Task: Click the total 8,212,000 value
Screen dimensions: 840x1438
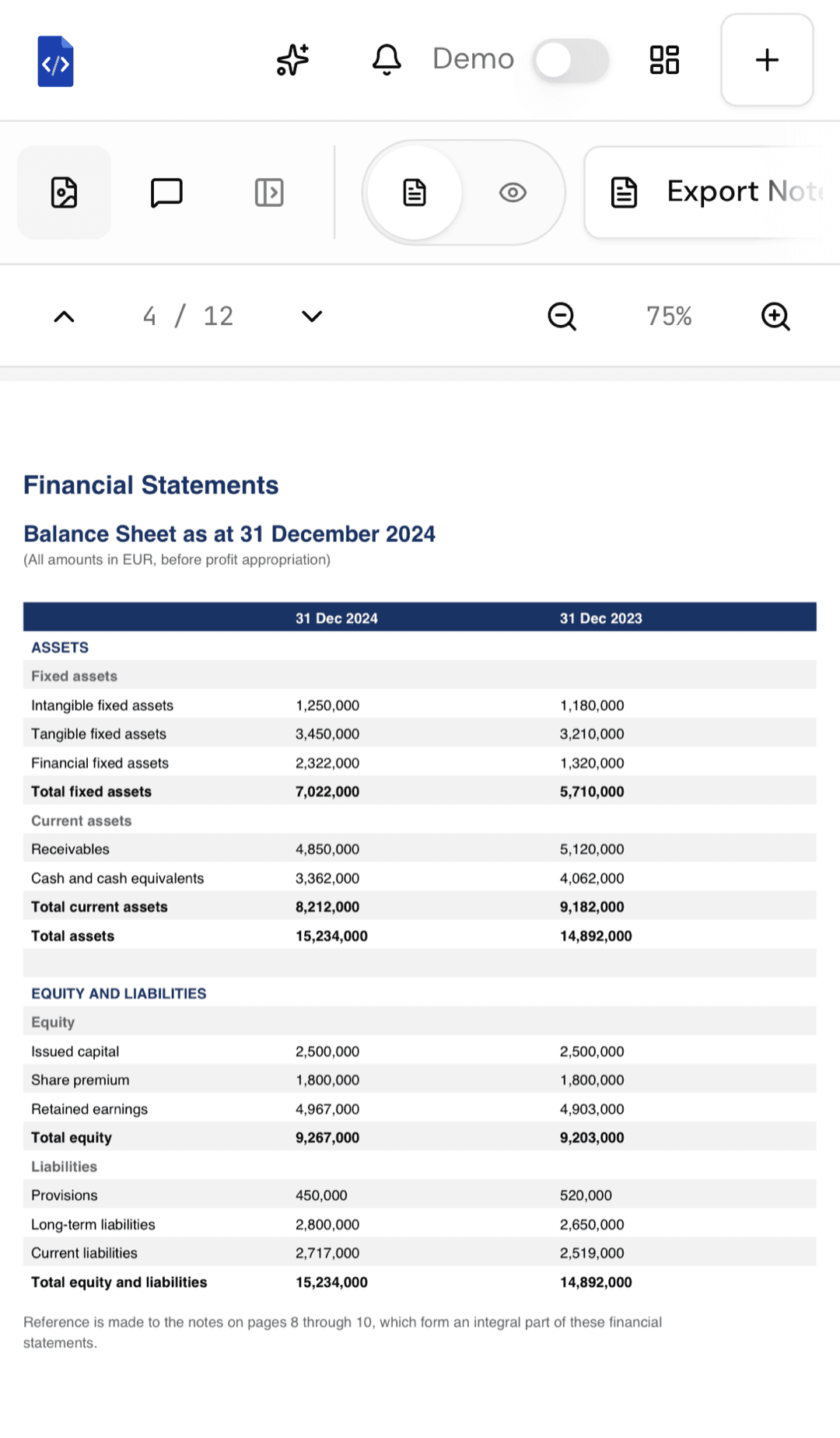Action: (327, 907)
